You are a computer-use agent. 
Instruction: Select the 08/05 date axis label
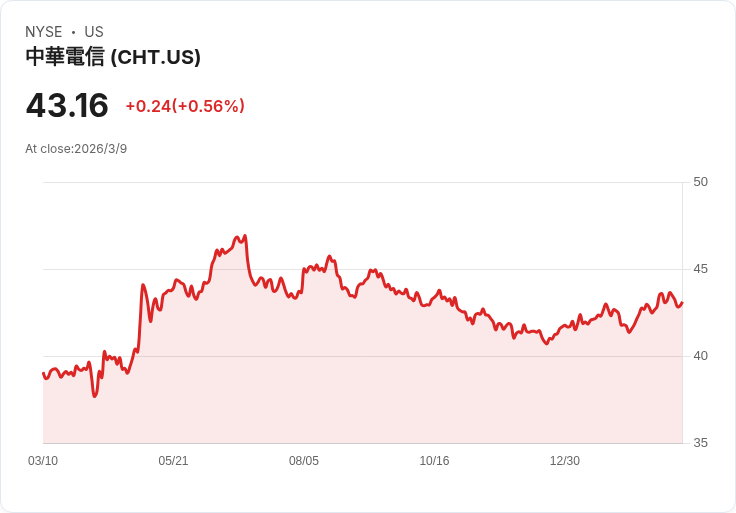(x=304, y=461)
